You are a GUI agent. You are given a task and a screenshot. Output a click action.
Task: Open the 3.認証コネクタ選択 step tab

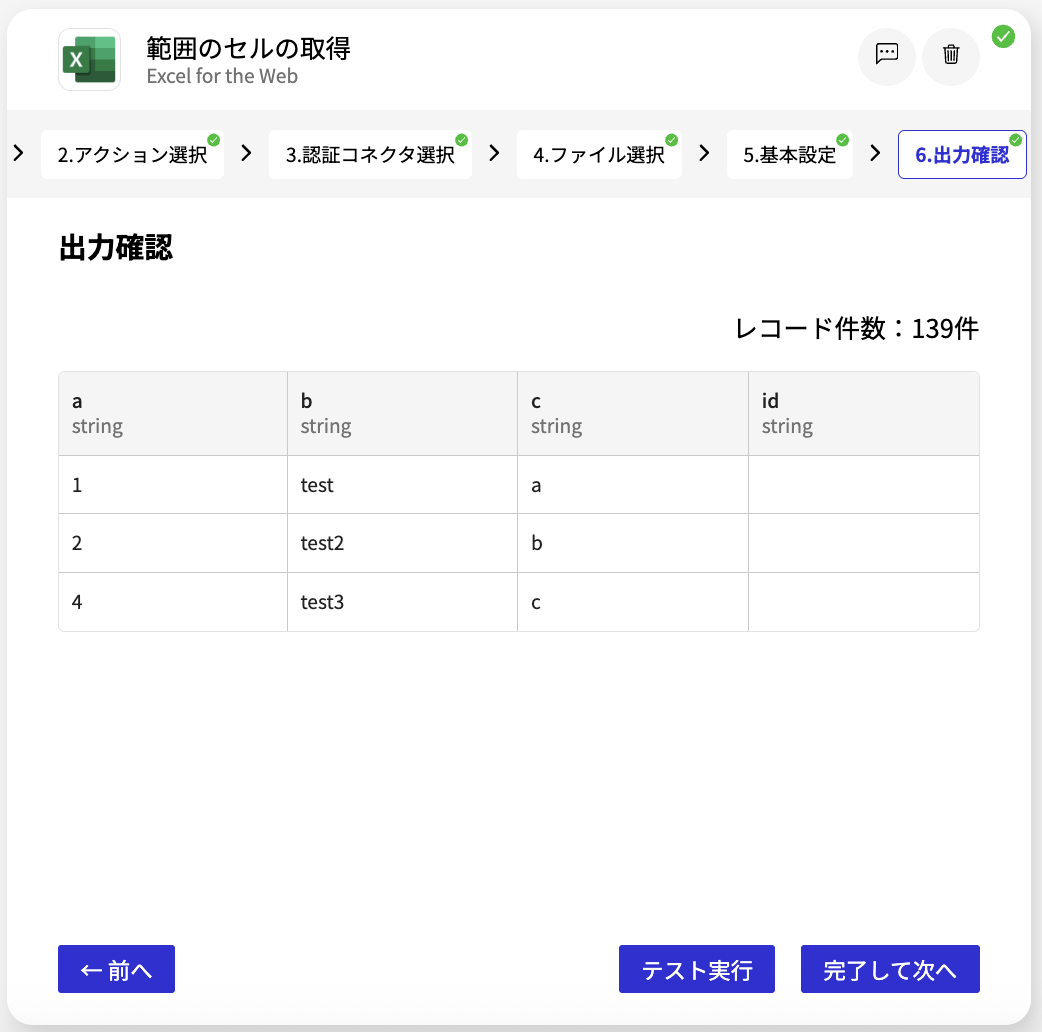pyautogui.click(x=370, y=155)
